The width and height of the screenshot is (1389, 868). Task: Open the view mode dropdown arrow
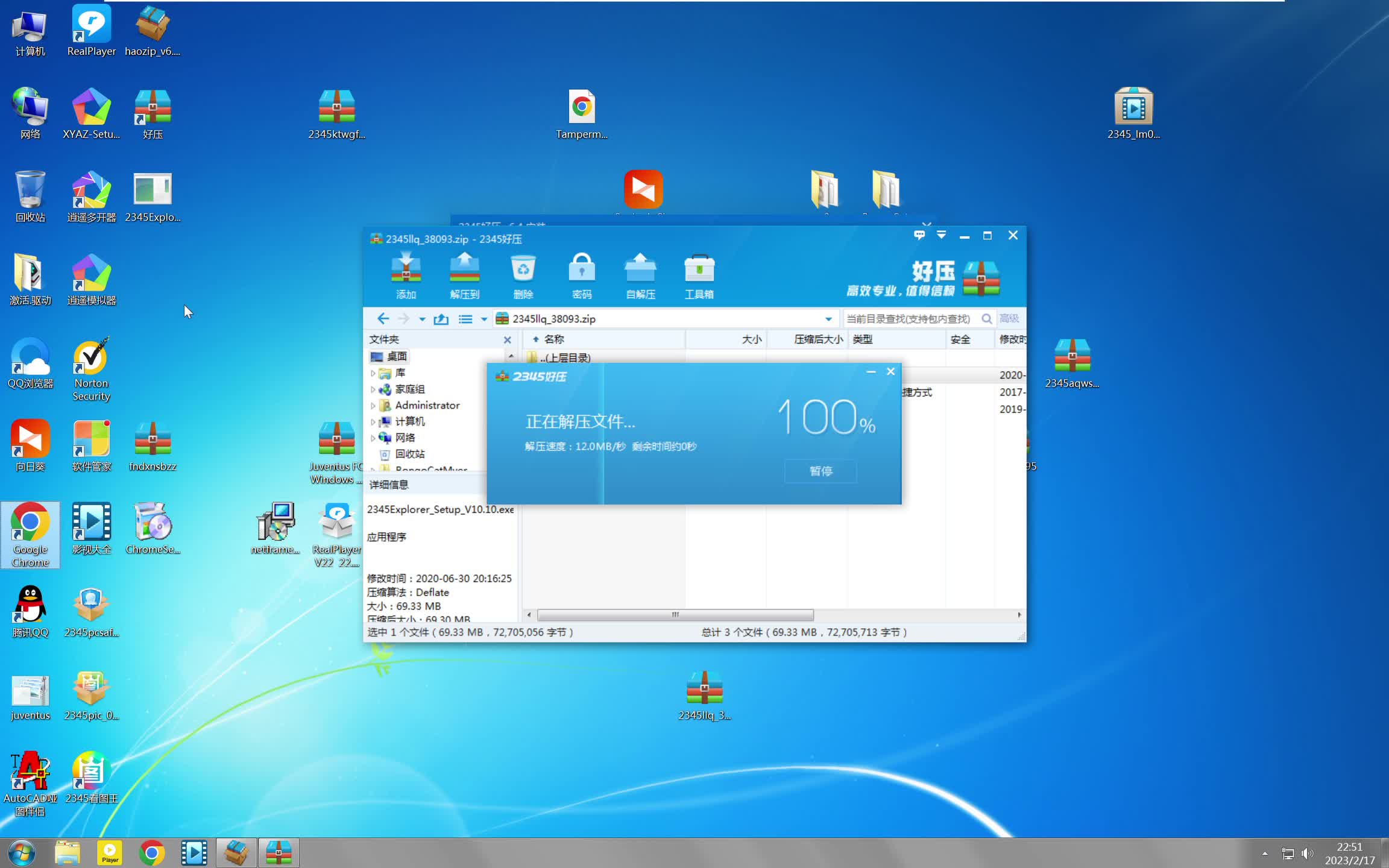pos(483,319)
